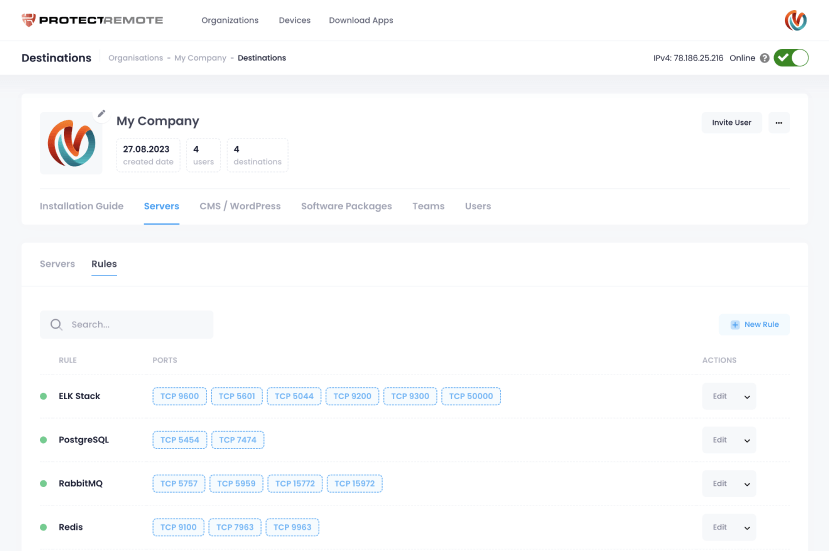Click the My Company heading

158,121
